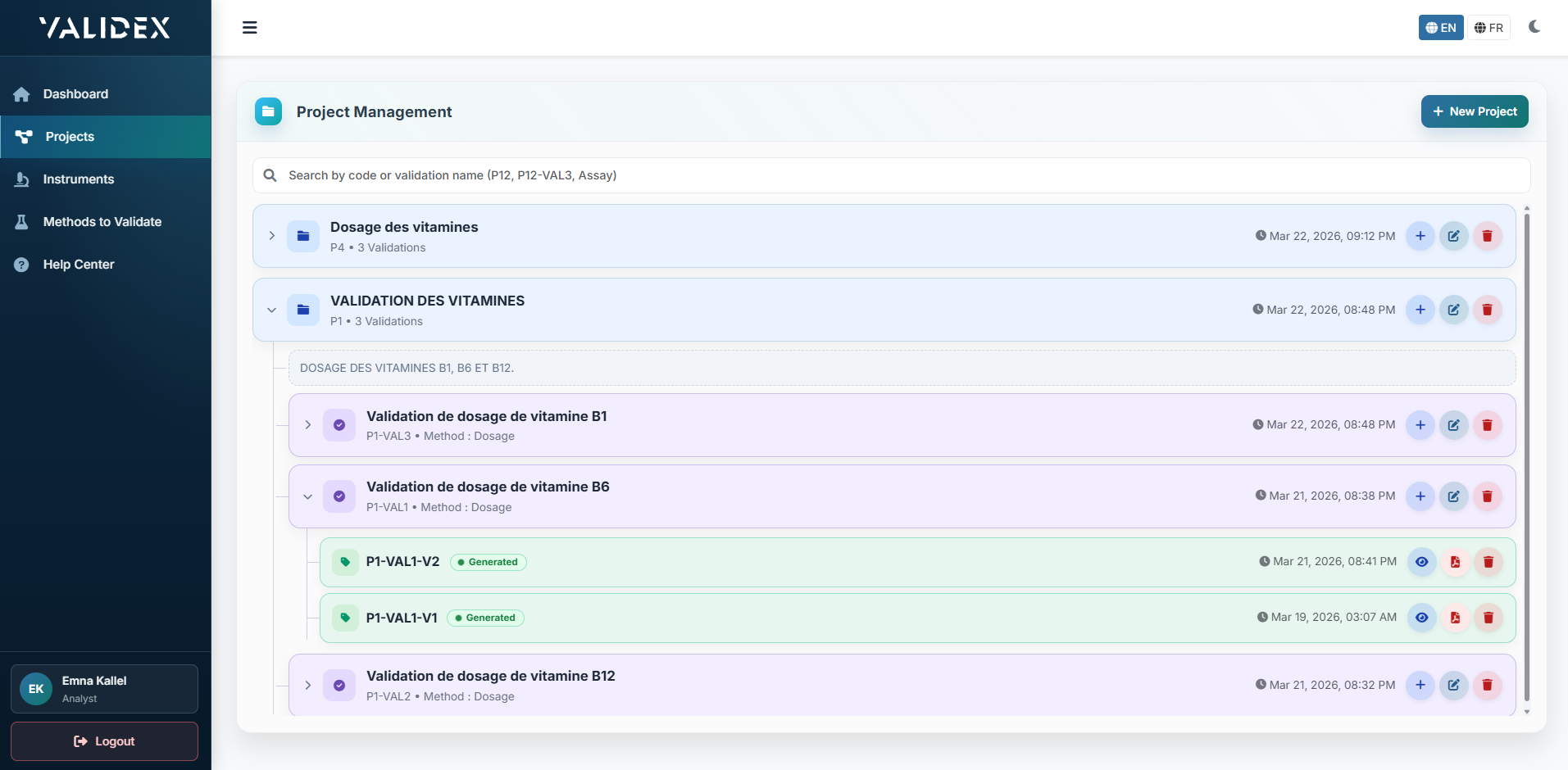Create a New Project
1568x770 pixels.
(1474, 111)
